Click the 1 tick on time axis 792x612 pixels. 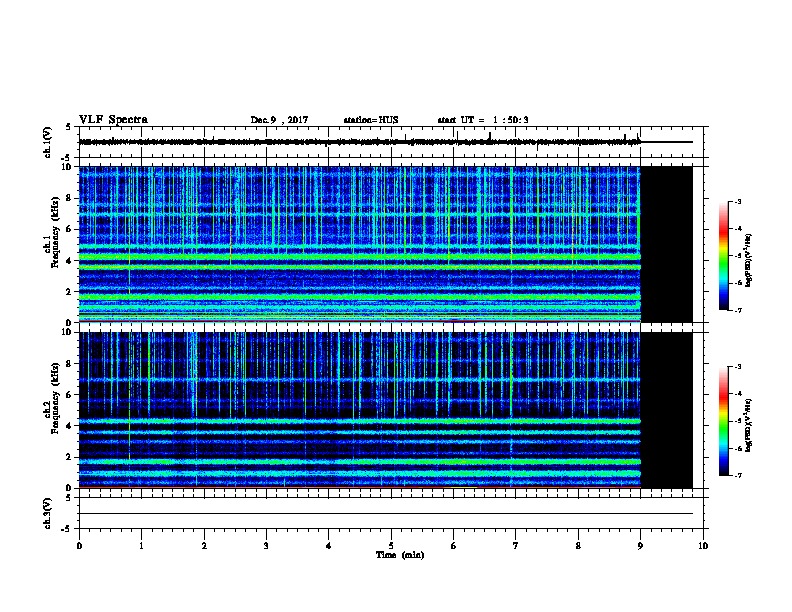click(x=142, y=546)
